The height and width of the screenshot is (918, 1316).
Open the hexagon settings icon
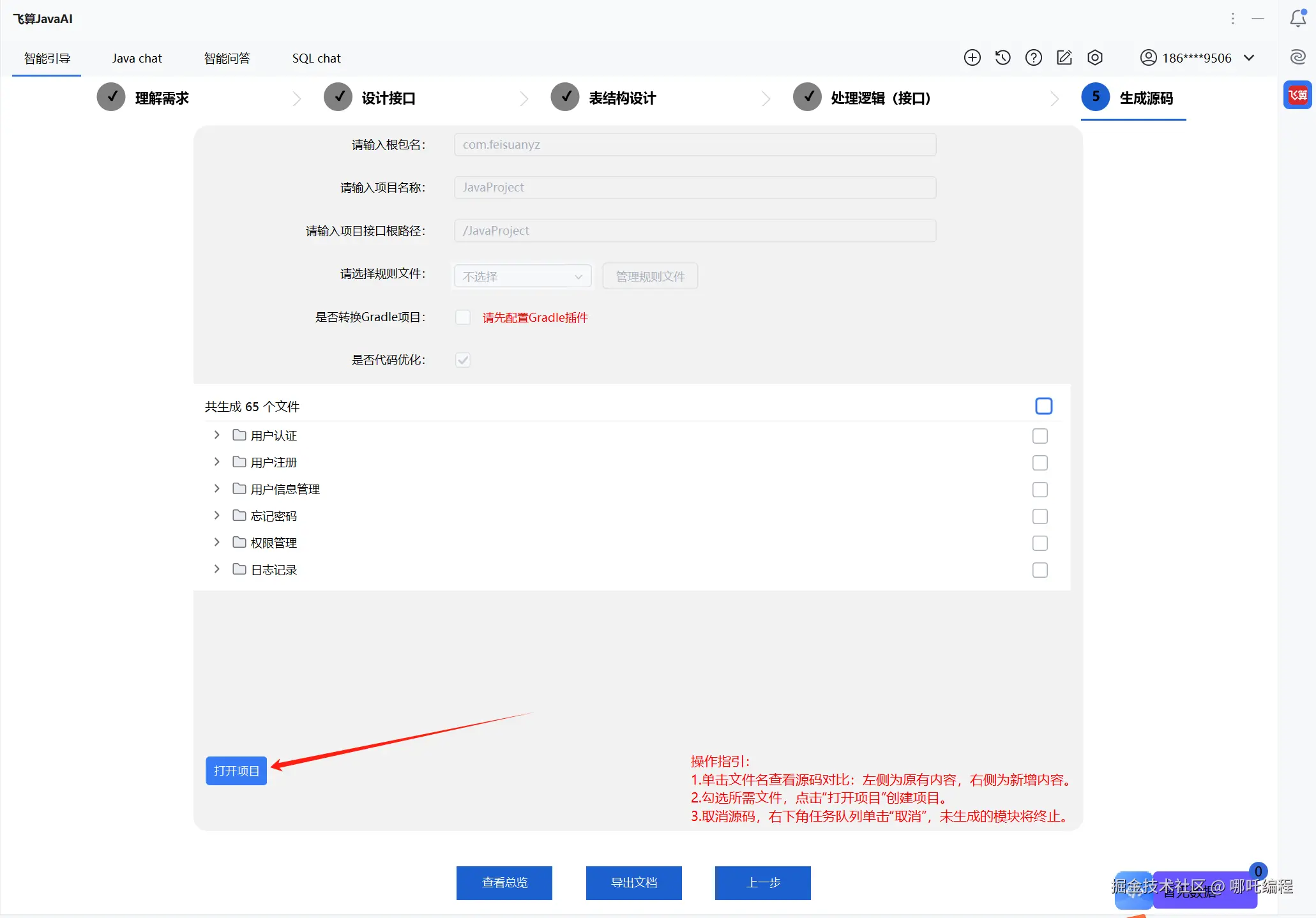click(1094, 58)
